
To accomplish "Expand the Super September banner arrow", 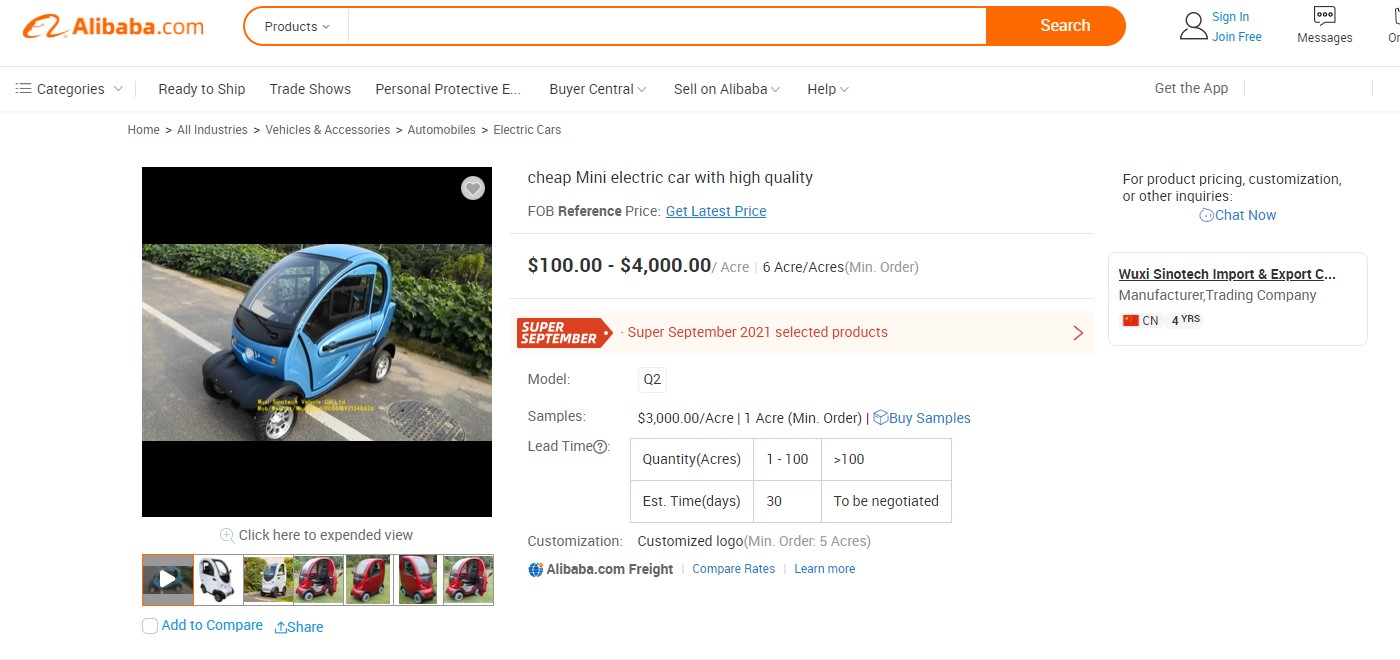I will 1078,333.
